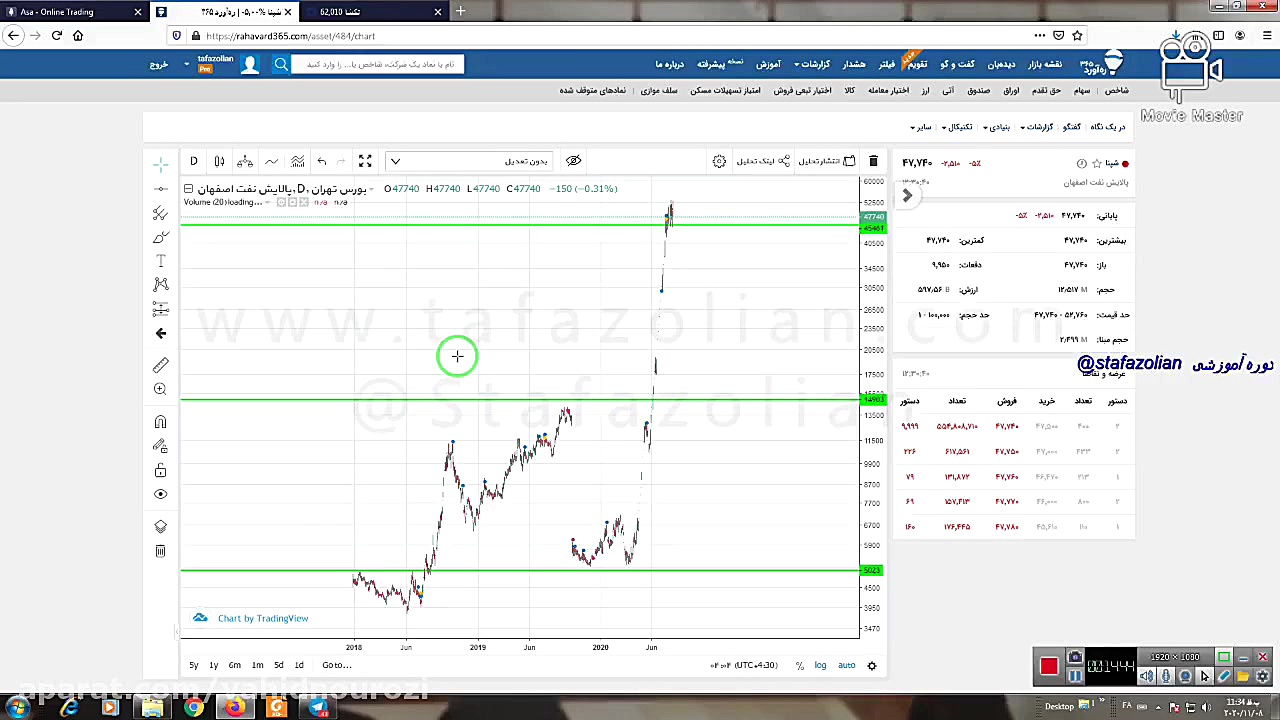Select the text annotation tool
The width and height of the screenshot is (1280, 720).
point(161,261)
